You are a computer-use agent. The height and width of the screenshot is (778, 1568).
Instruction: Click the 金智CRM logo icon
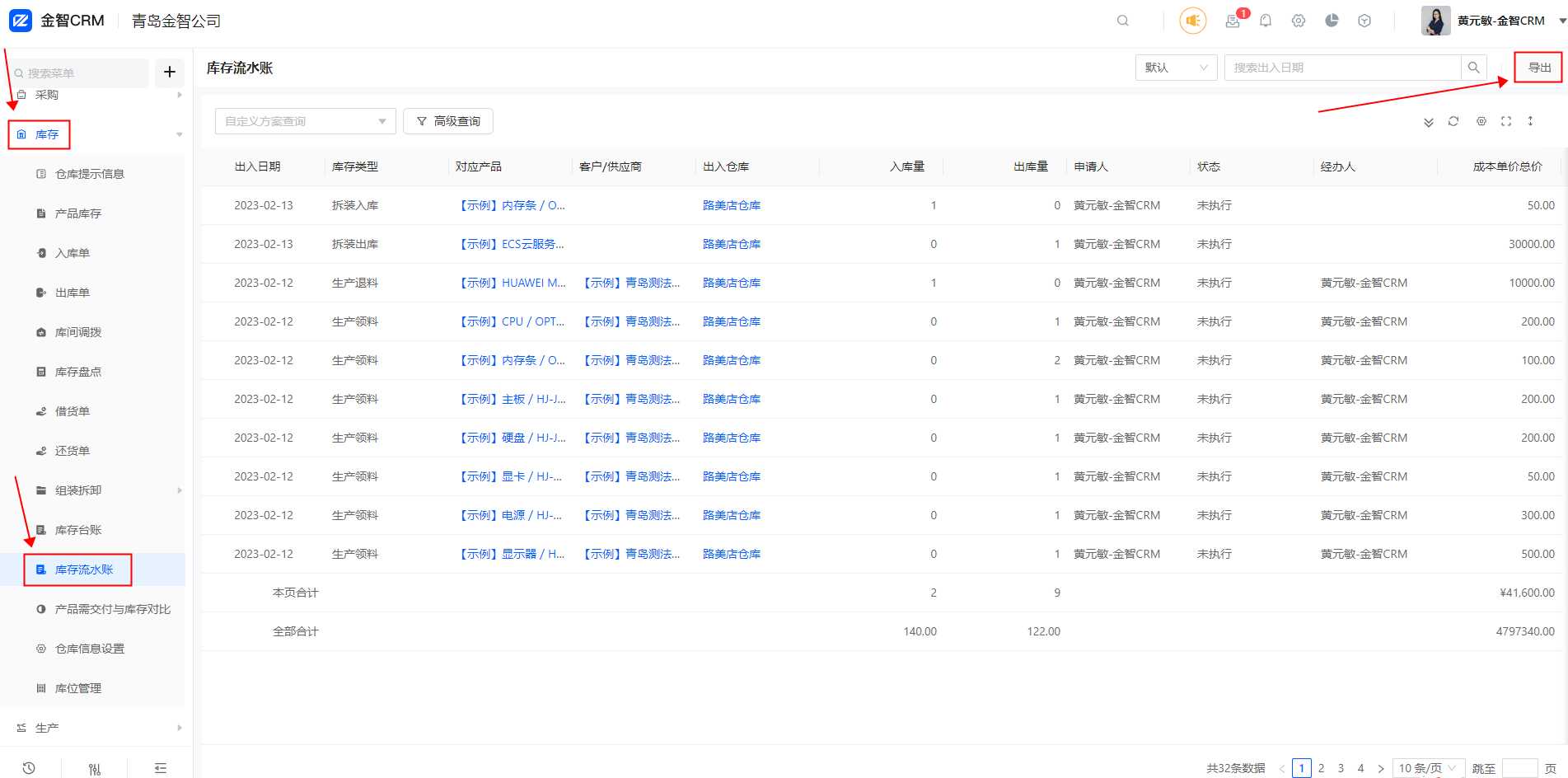[21, 21]
